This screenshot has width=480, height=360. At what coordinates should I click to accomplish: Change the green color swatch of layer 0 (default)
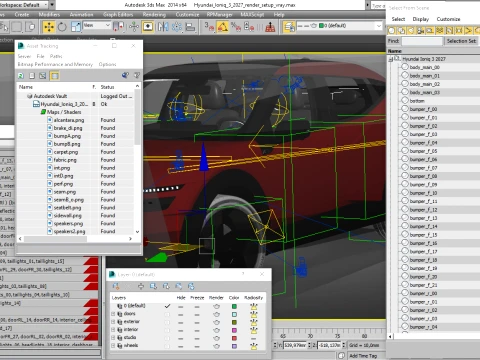[x=234, y=306]
